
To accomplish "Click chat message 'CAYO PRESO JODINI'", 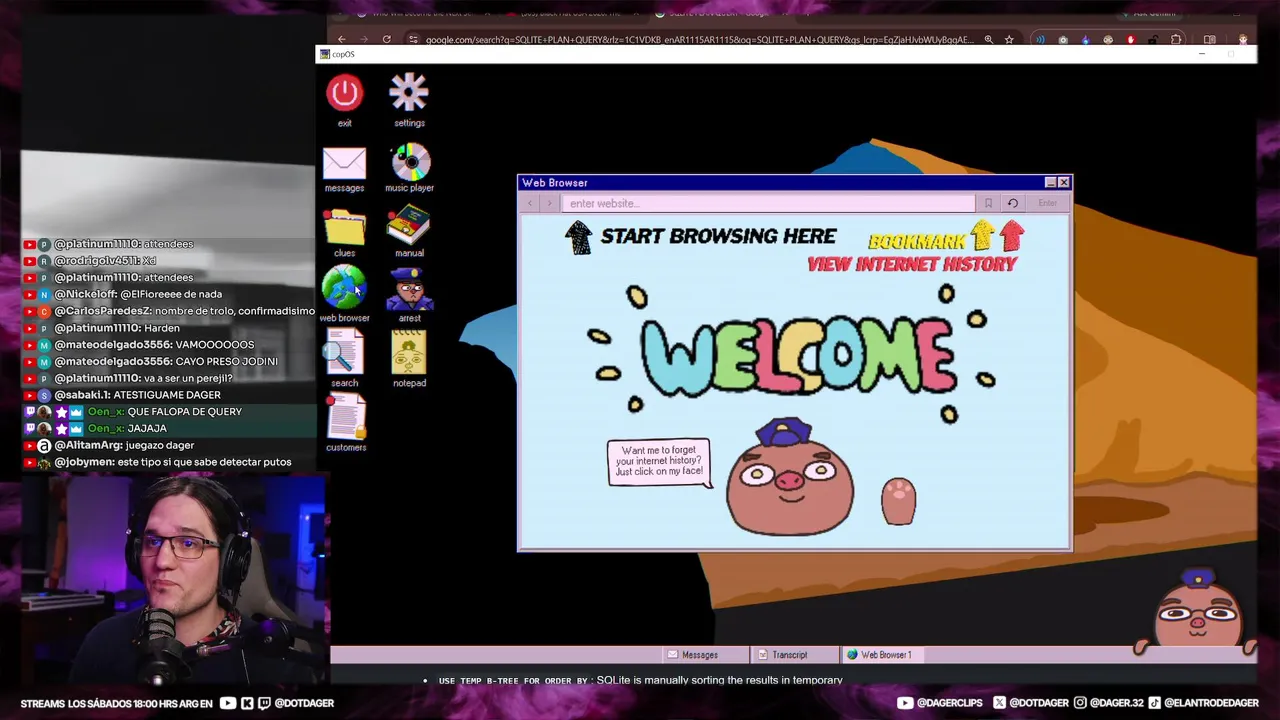I will coord(226,361).
